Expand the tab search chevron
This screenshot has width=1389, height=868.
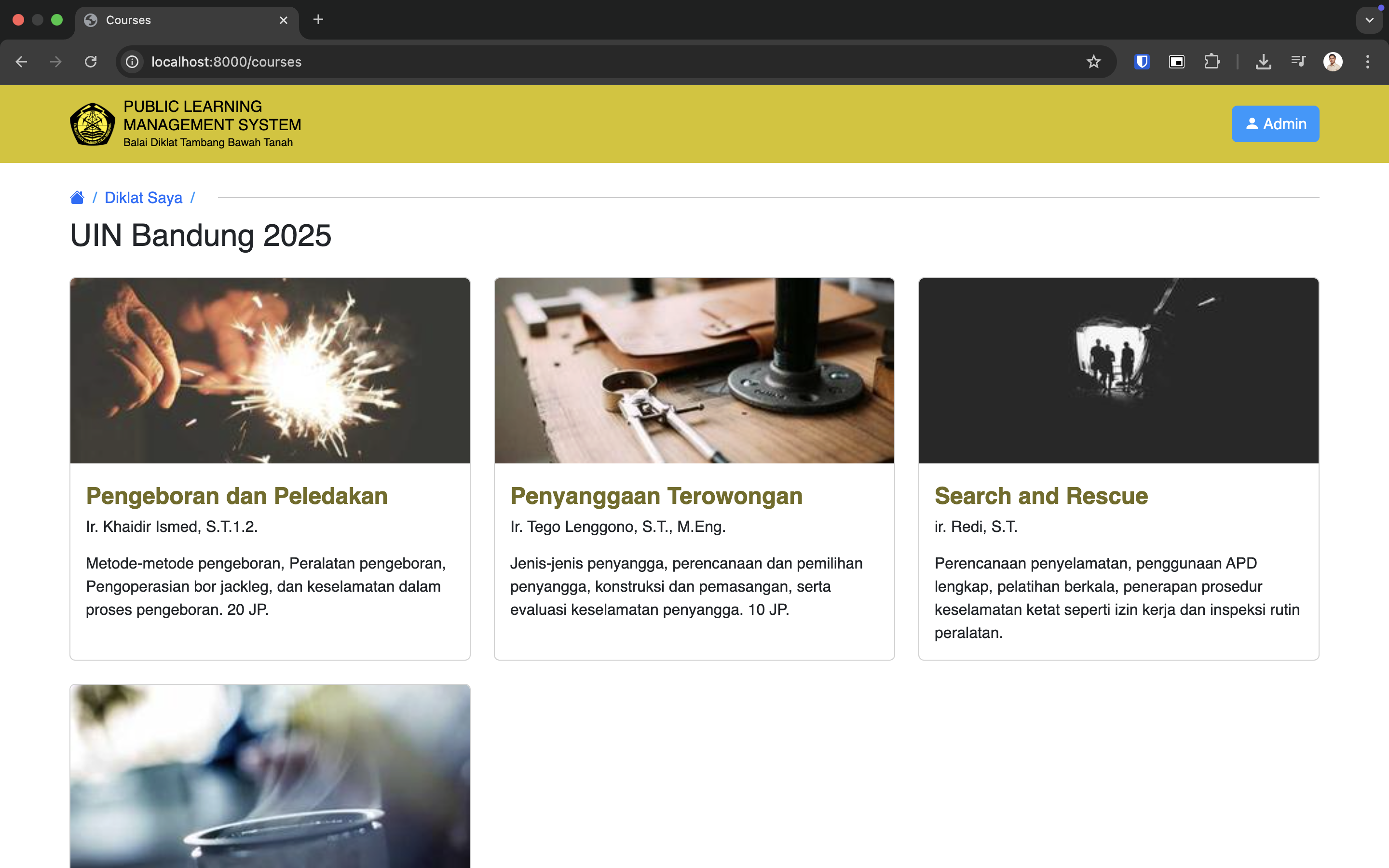1370,20
